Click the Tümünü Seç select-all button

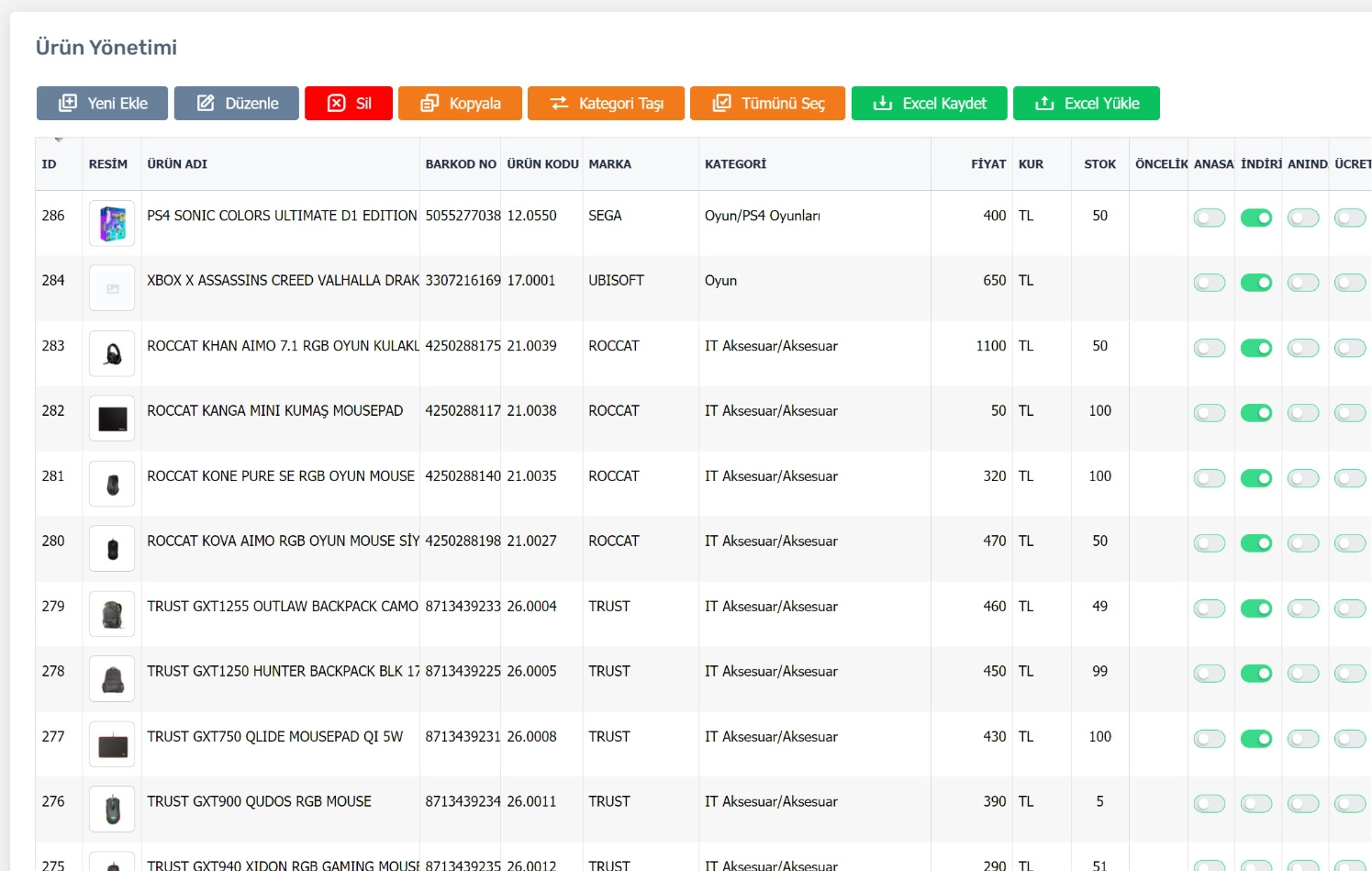[767, 104]
